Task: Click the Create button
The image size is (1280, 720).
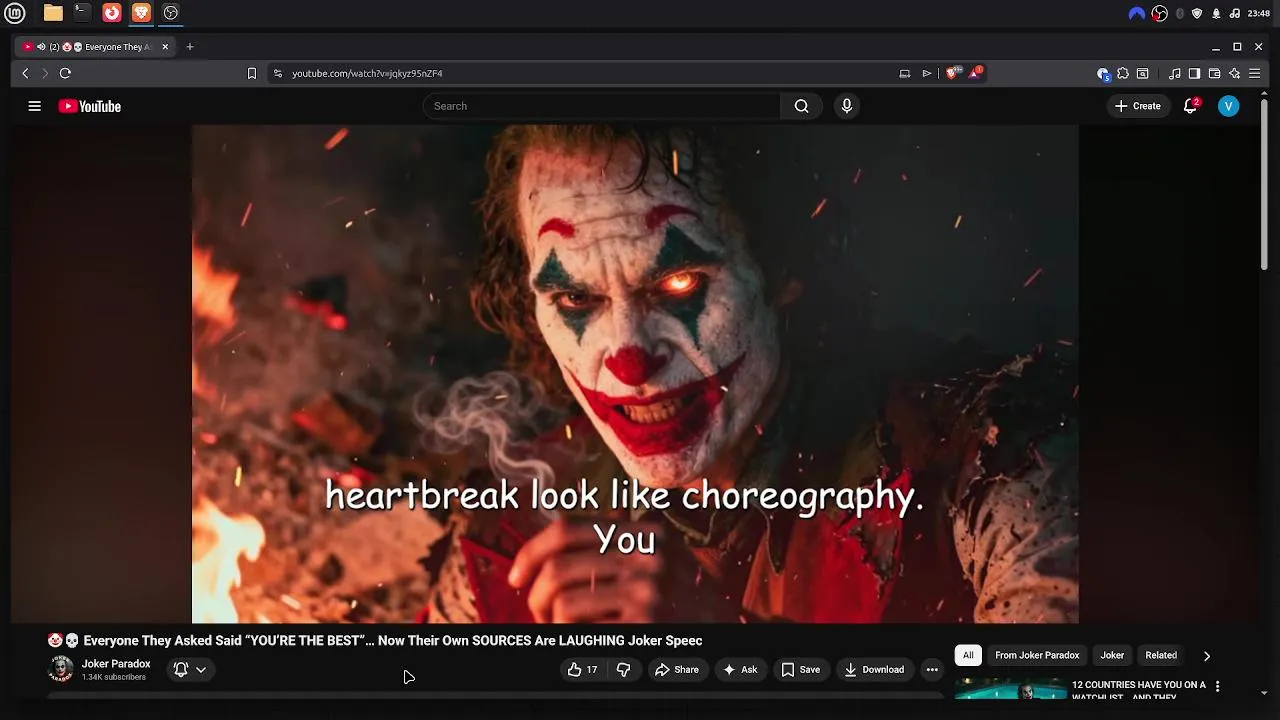Action: [x=1138, y=106]
